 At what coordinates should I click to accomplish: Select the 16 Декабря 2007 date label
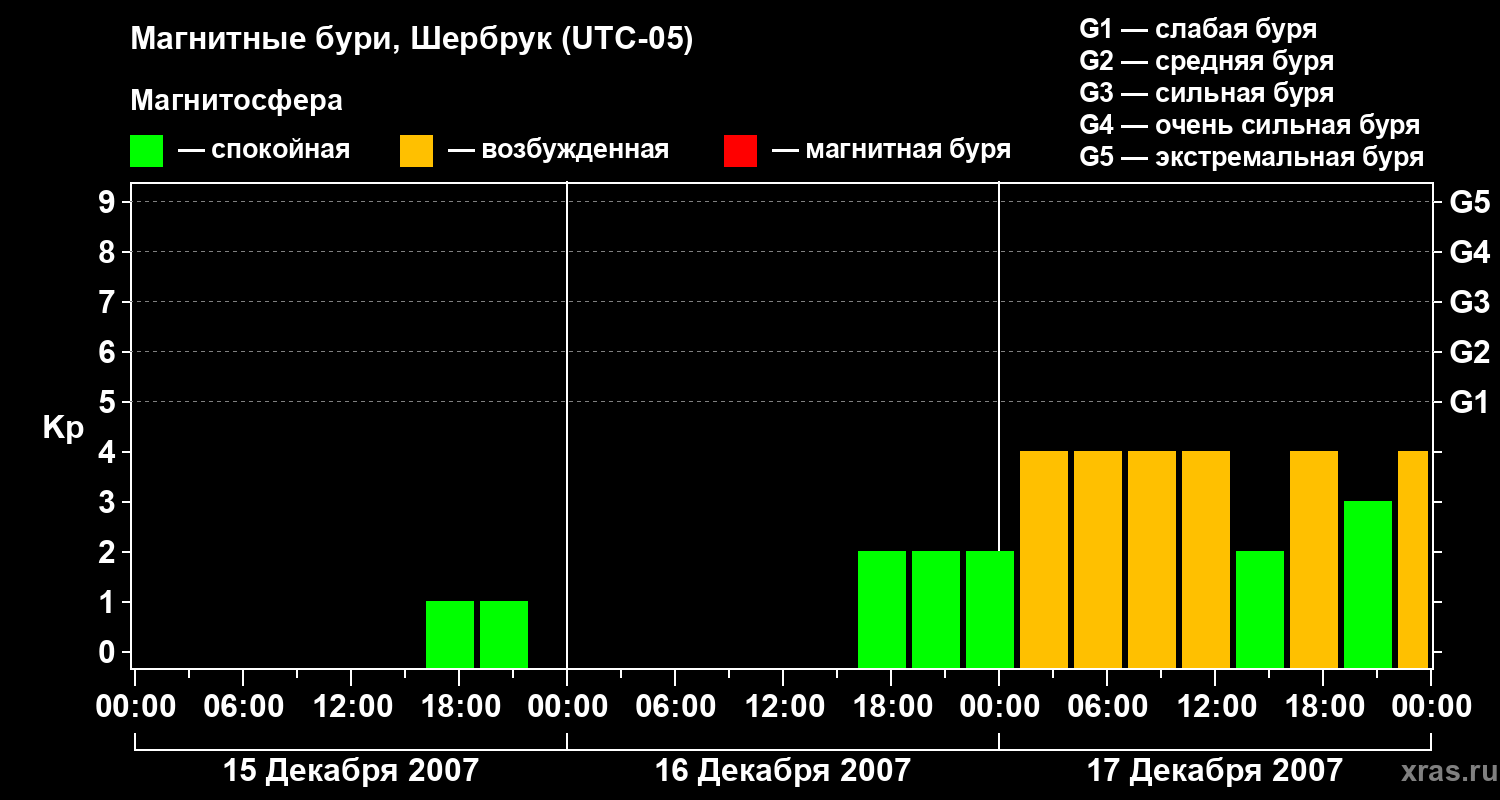pyautogui.click(x=783, y=771)
